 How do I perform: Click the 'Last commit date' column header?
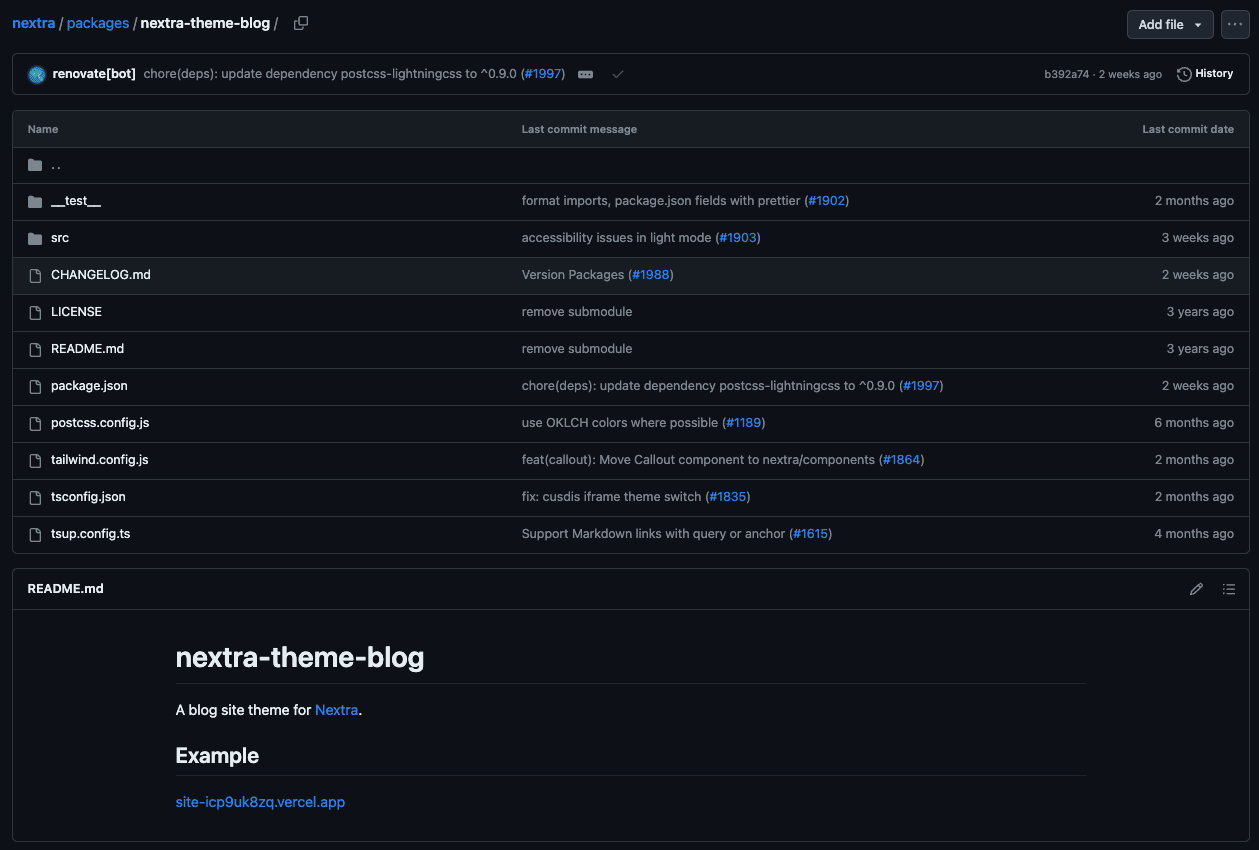click(x=1188, y=129)
